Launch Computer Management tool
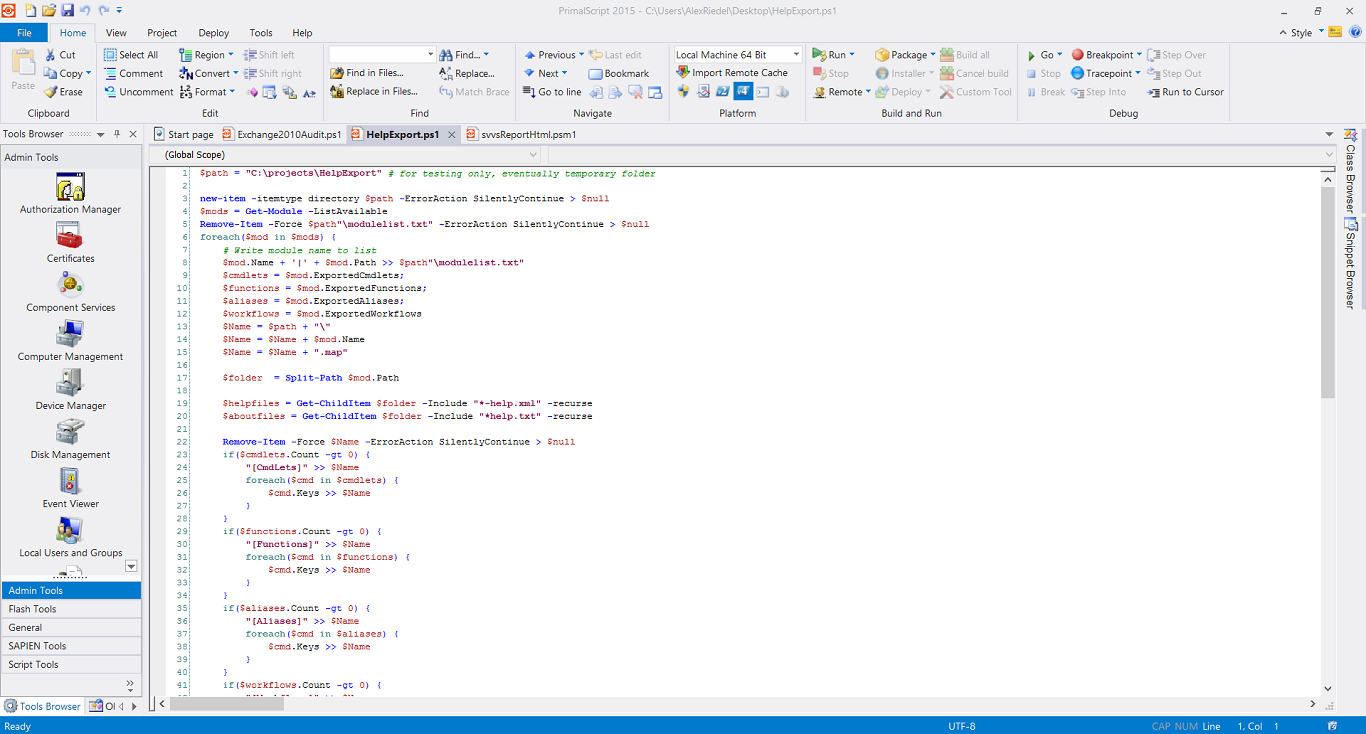Screen dimensions: 1366x734 (x=70, y=341)
